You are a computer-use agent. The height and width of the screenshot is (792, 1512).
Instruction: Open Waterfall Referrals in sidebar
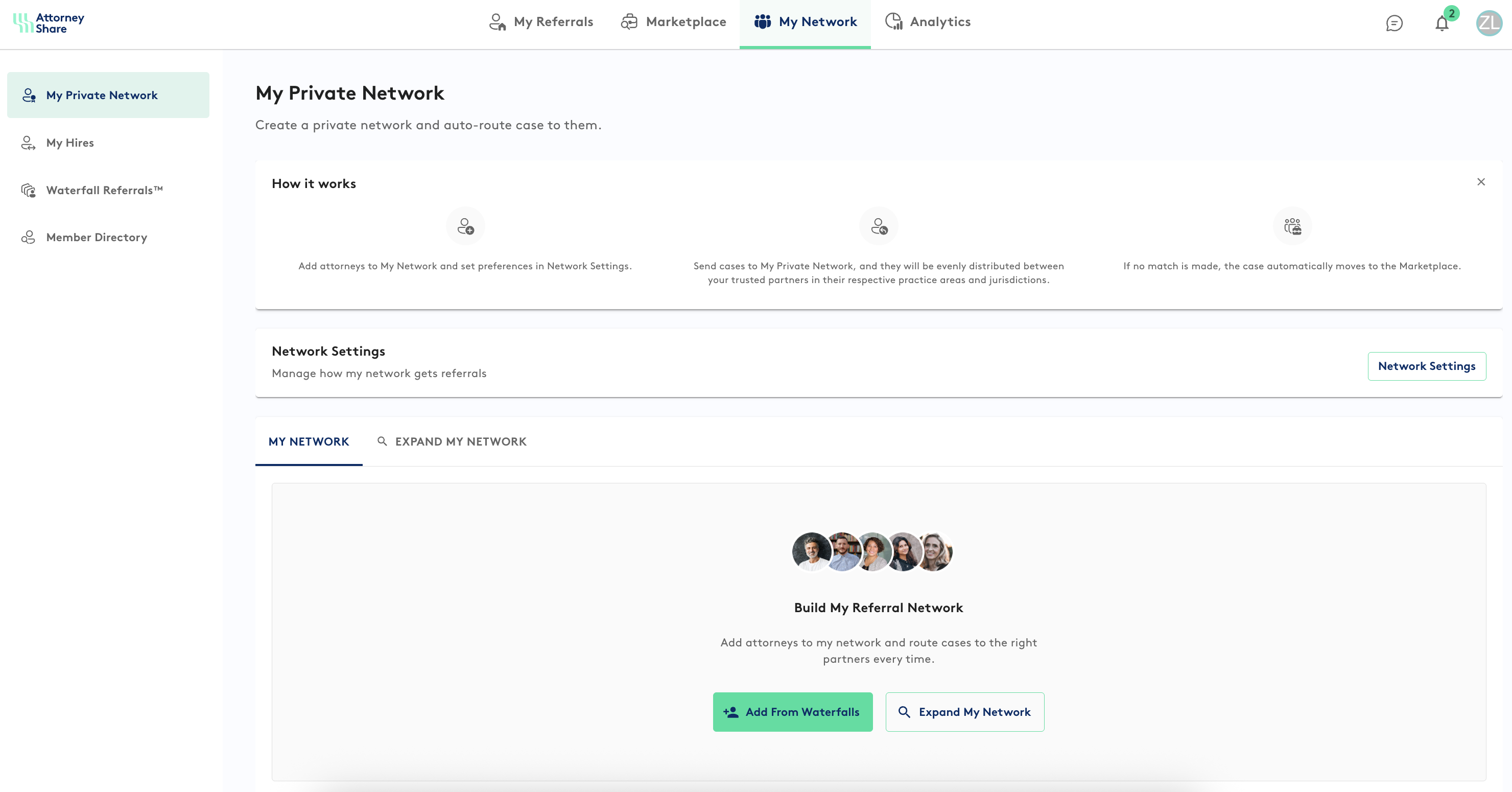point(104,190)
